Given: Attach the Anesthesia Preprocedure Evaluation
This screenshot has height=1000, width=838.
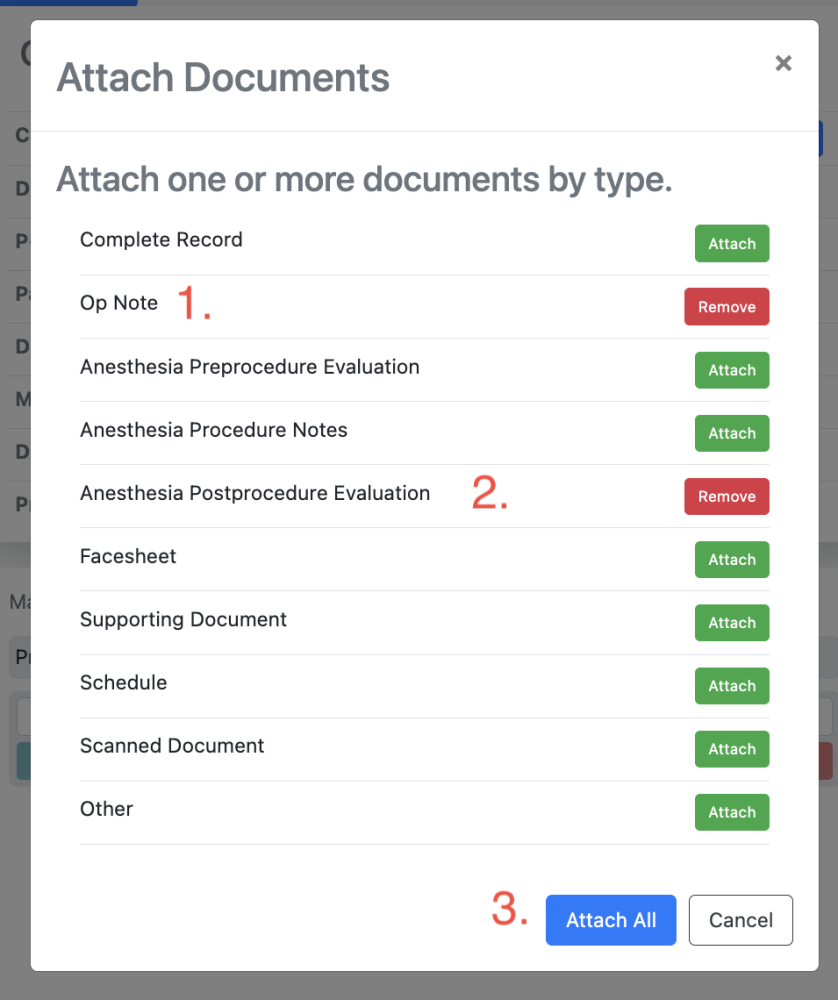Looking at the screenshot, I should tap(731, 370).
